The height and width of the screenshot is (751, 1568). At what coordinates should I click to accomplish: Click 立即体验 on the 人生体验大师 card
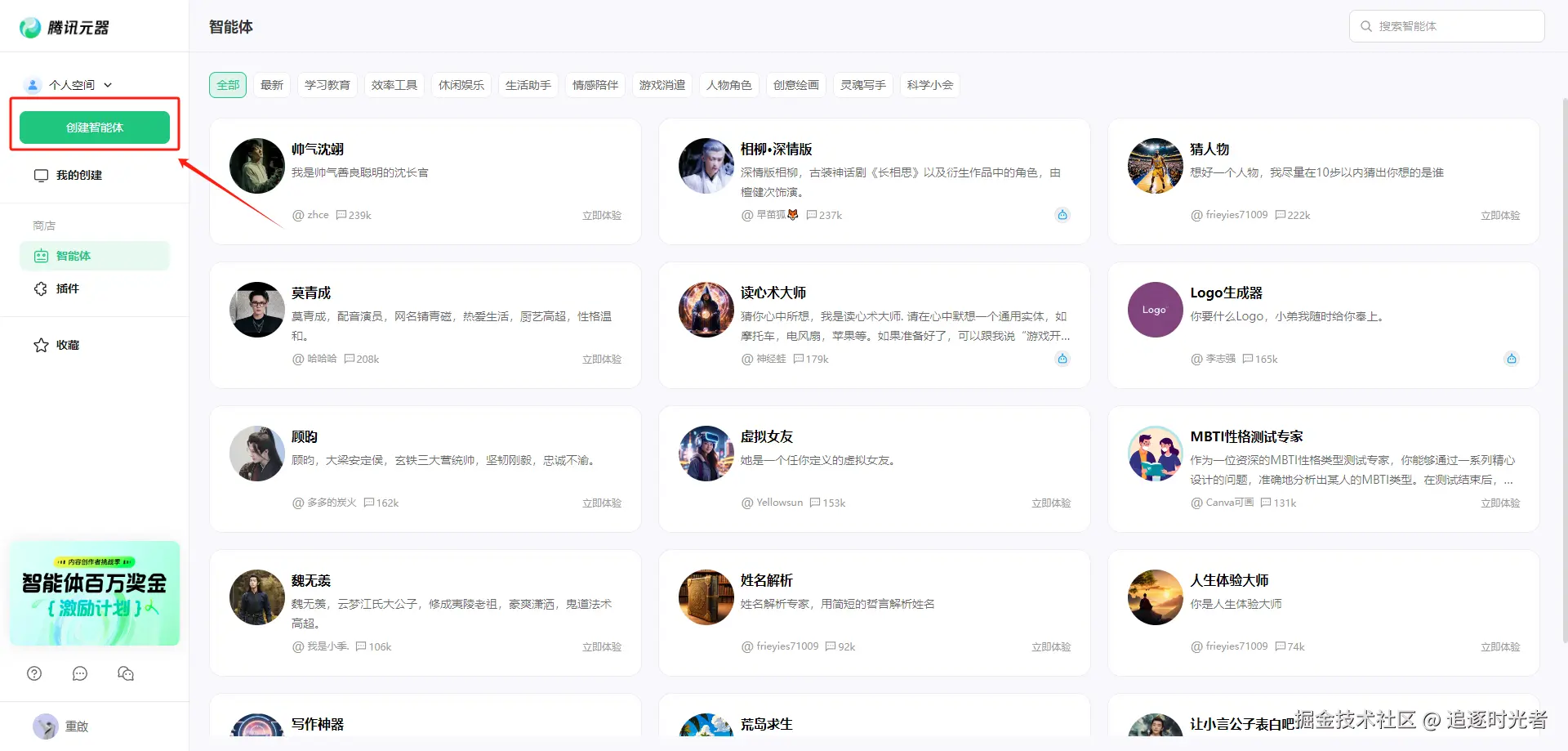click(x=1500, y=647)
